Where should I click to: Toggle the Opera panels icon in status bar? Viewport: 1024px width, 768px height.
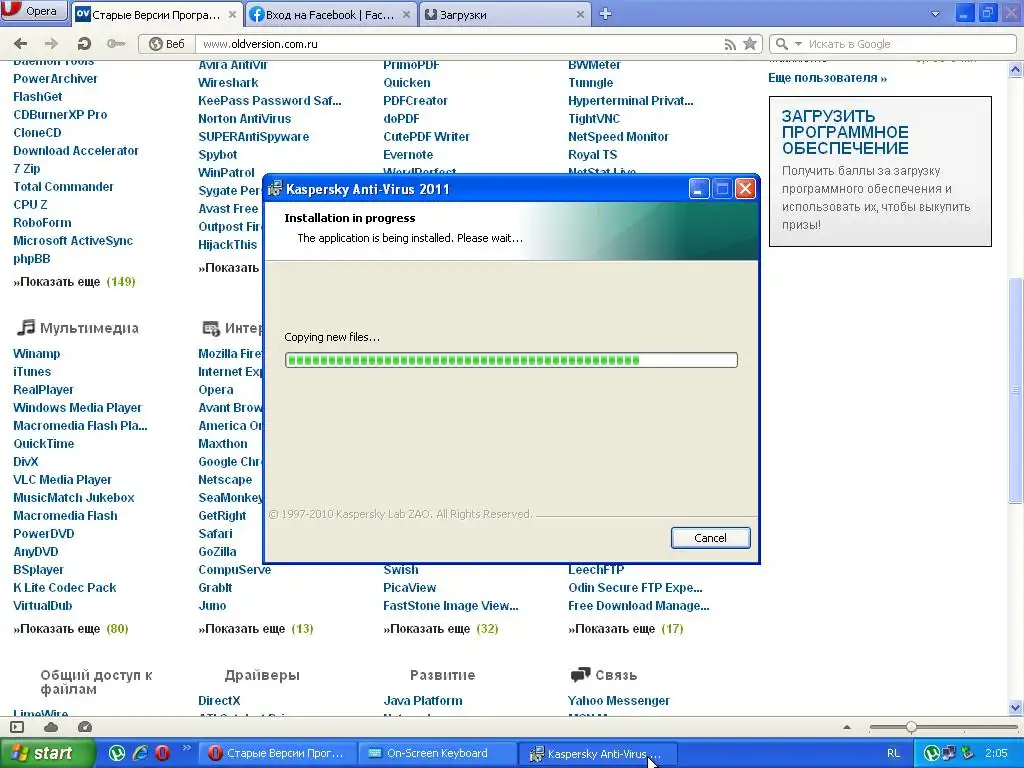(17, 727)
